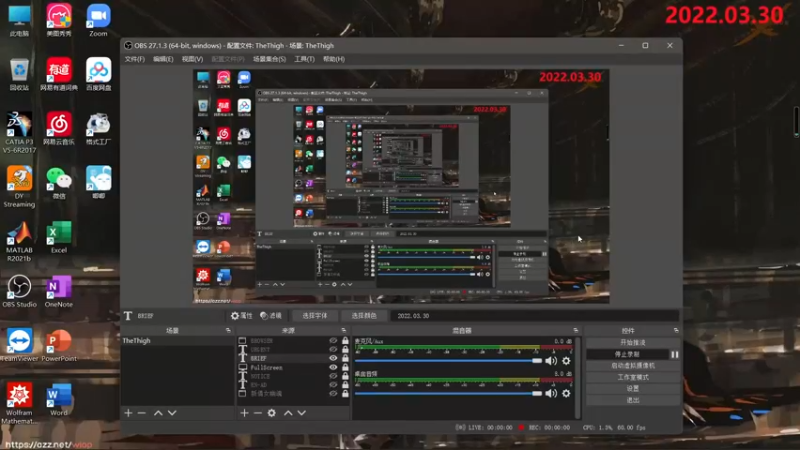This screenshot has width=800, height=450.
Task: Toggle lock on BRIEF source
Action: tap(345, 358)
